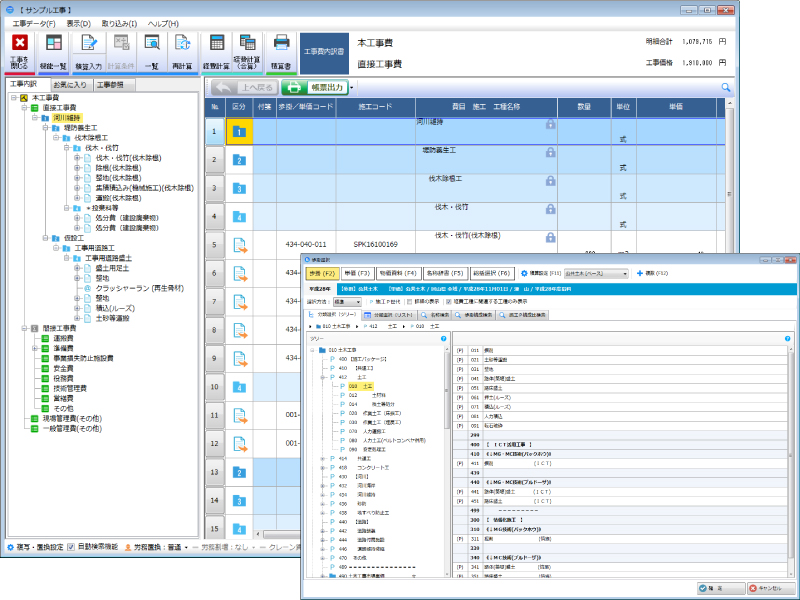Open the 選択方法 dropdown
The width and height of the screenshot is (800, 600).
[x=346, y=300]
